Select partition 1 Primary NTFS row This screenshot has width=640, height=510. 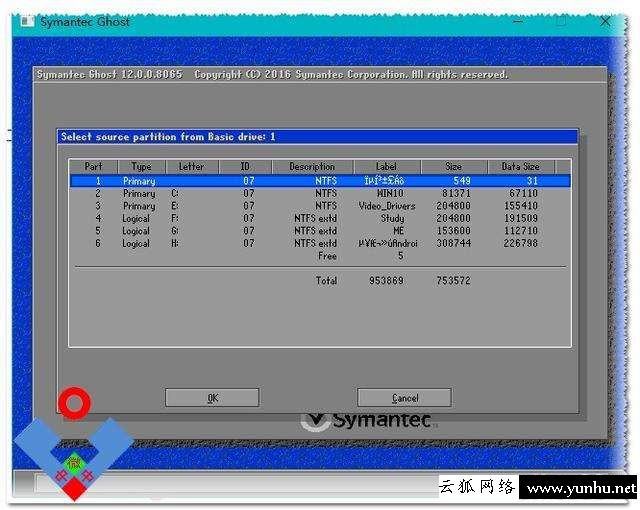coord(320,181)
